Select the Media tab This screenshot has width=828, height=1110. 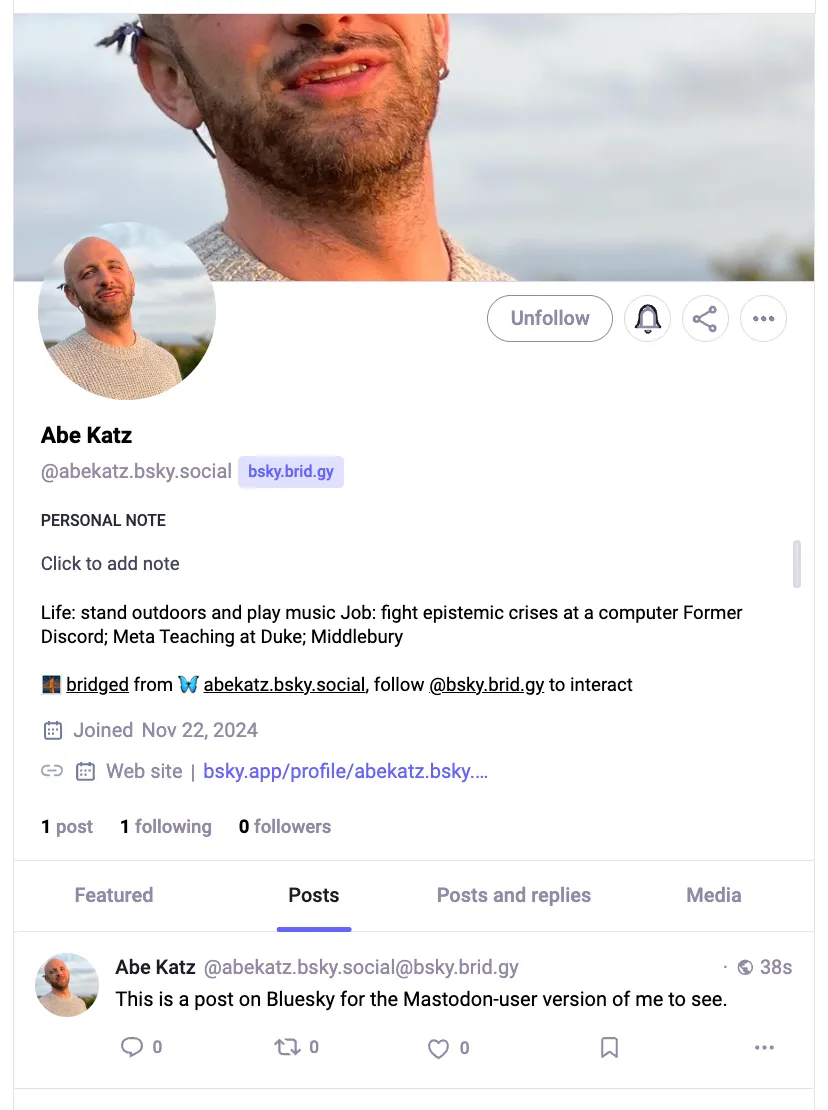click(713, 895)
